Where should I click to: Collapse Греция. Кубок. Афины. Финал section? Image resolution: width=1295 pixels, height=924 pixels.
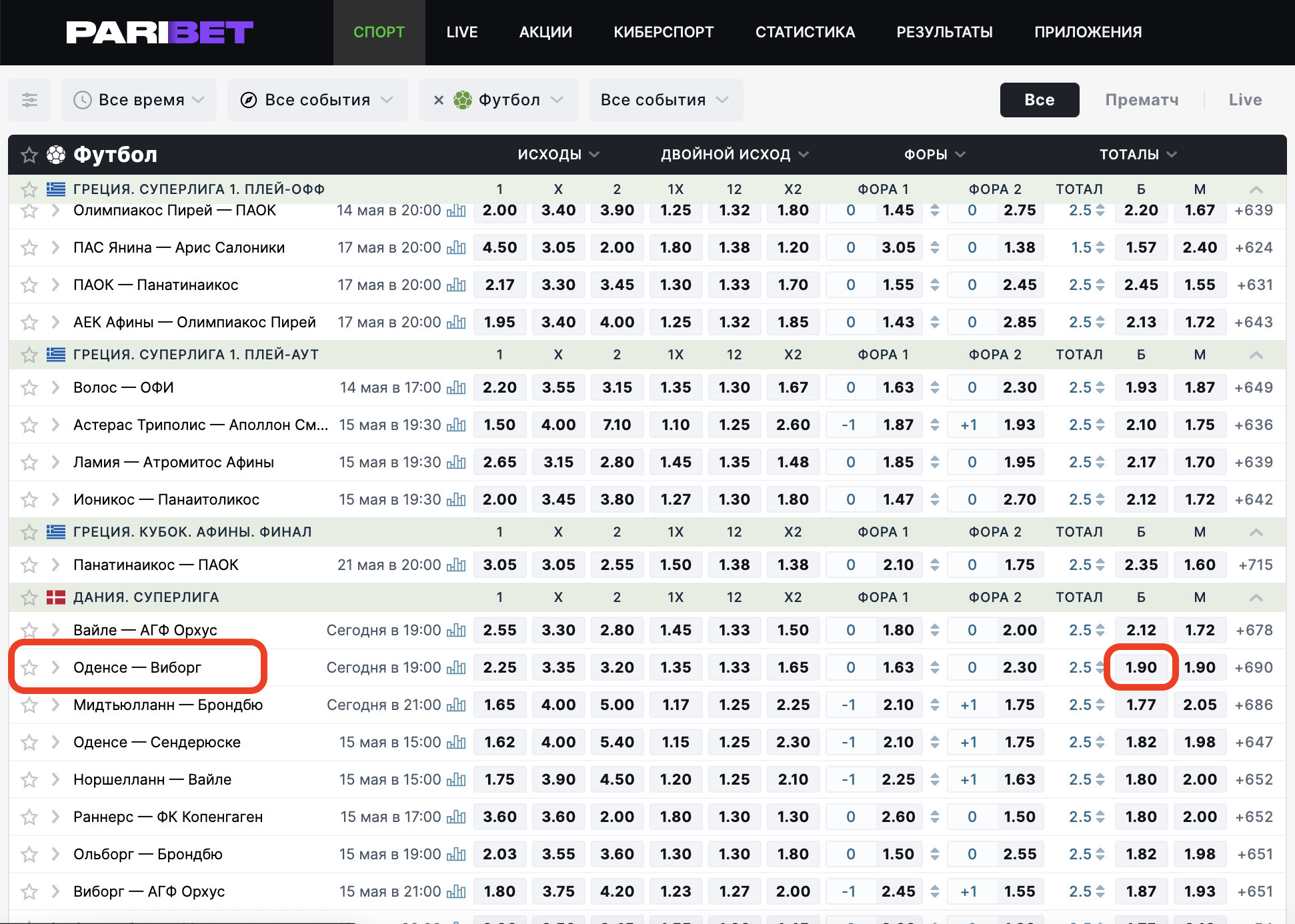click(x=1256, y=532)
